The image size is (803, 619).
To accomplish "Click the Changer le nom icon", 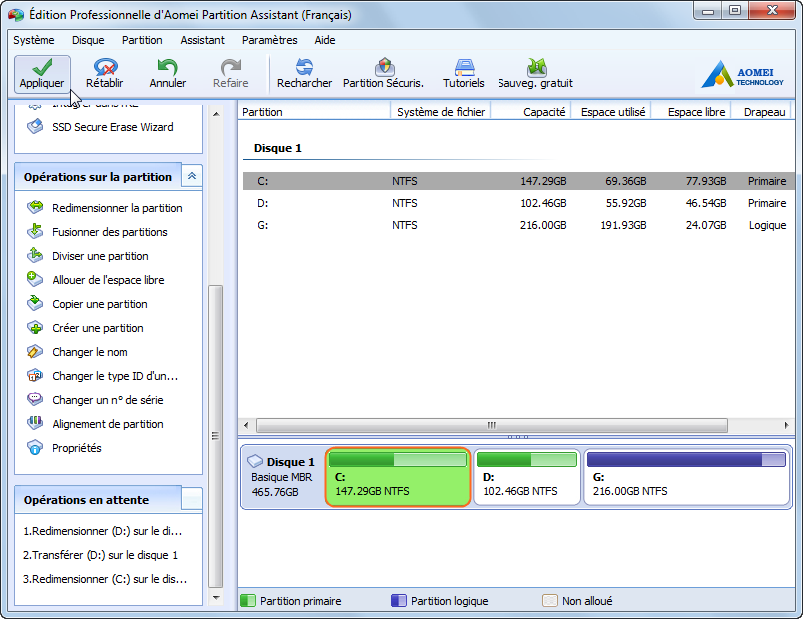I will coord(35,352).
